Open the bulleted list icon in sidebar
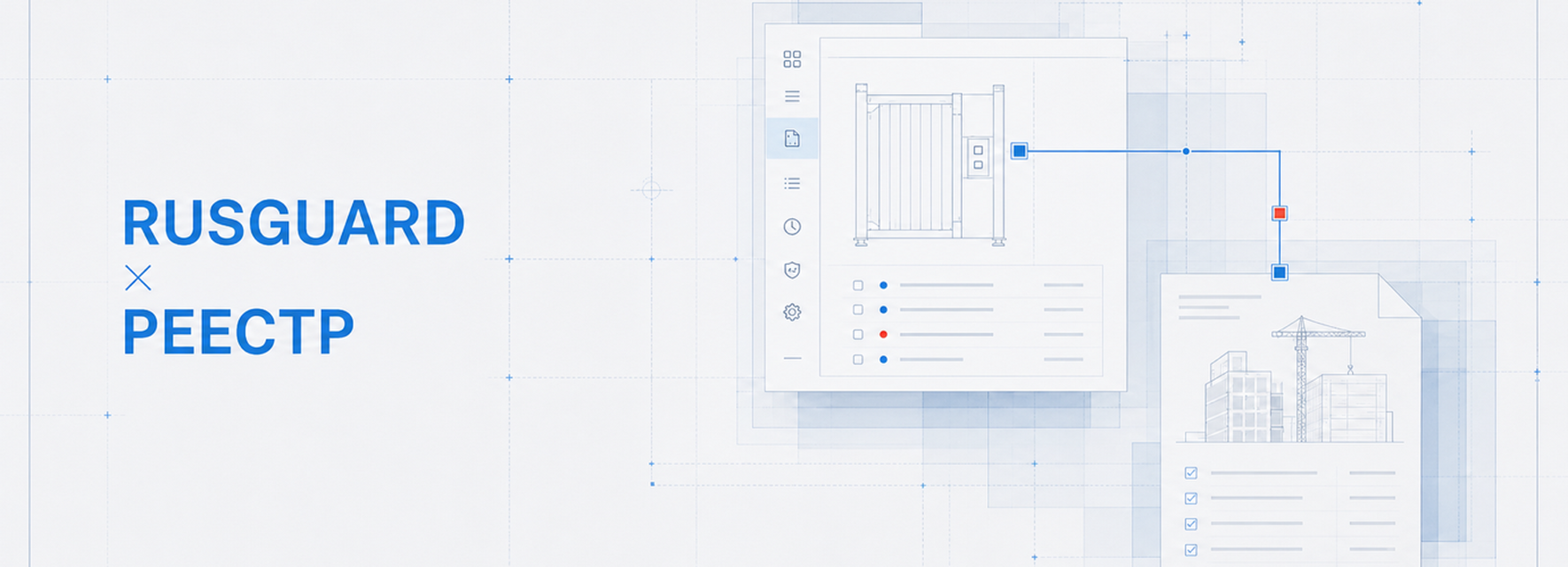The width and height of the screenshot is (1568, 567). pos(792,183)
